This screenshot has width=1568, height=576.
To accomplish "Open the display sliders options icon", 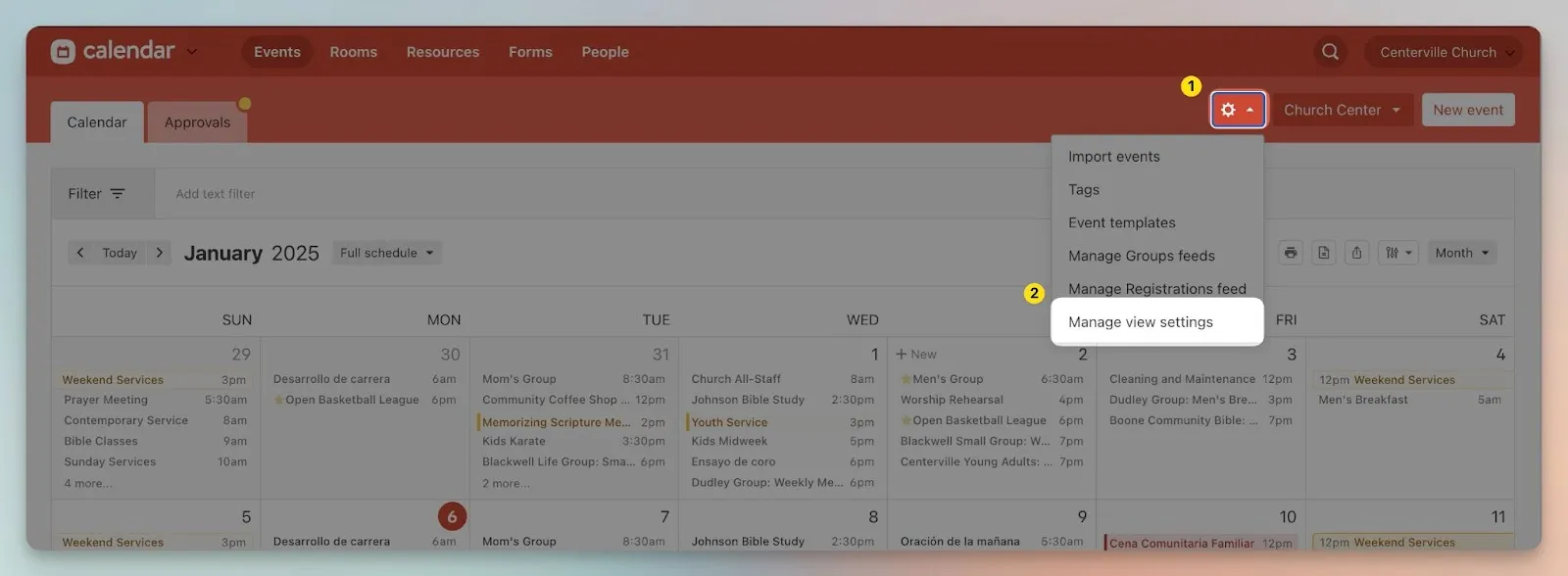I will (x=1397, y=253).
